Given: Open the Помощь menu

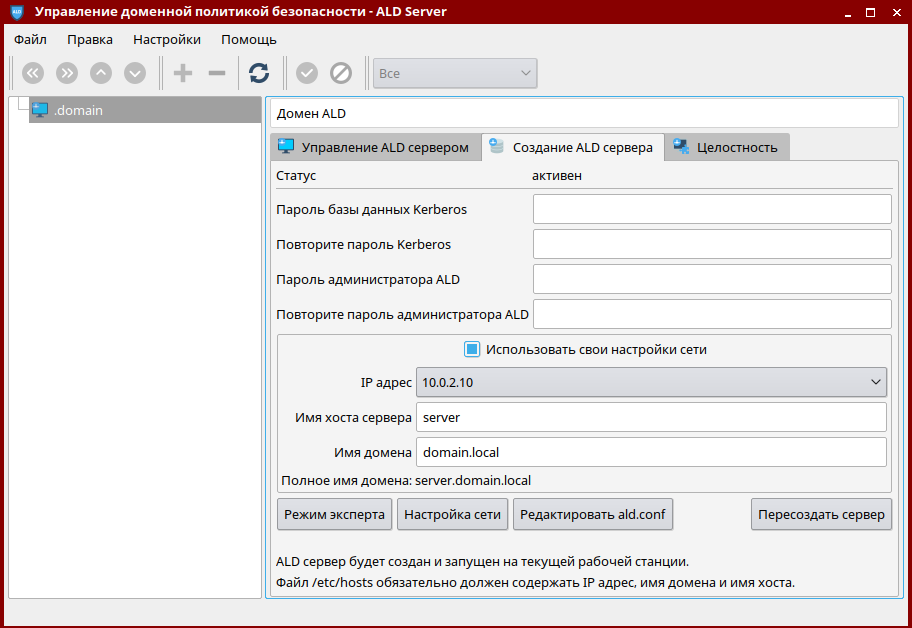Looking at the screenshot, I should [248, 40].
